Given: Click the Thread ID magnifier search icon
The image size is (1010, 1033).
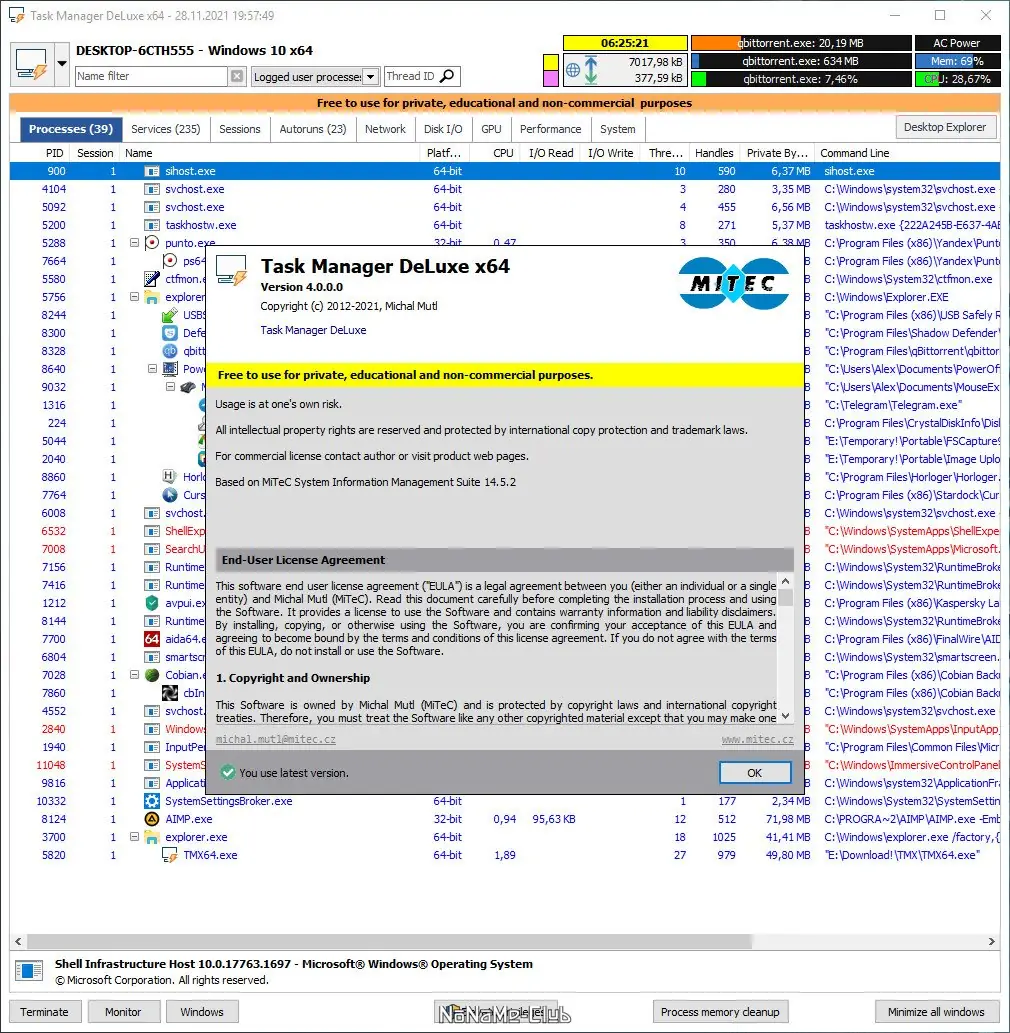Looking at the screenshot, I should click(447, 76).
